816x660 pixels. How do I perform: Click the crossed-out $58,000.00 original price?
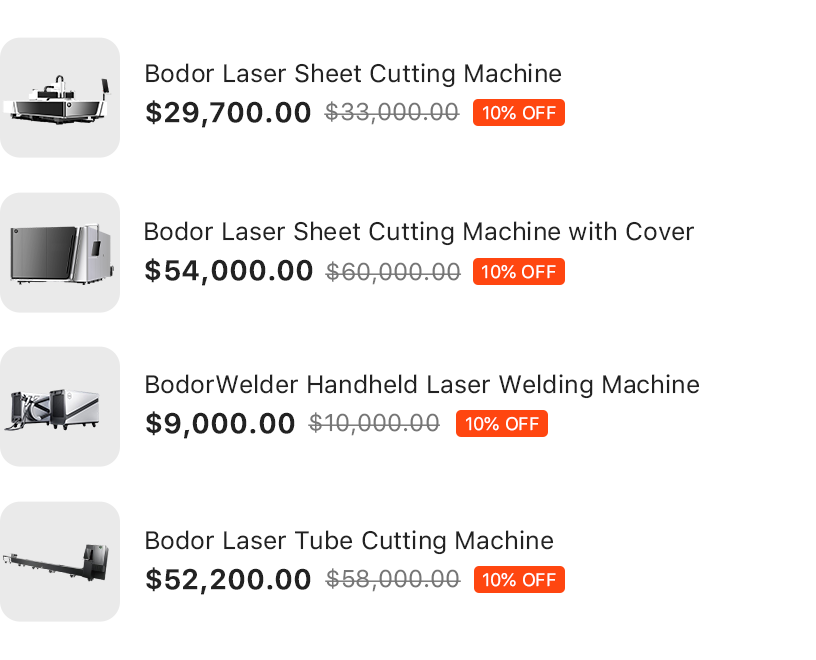393,580
